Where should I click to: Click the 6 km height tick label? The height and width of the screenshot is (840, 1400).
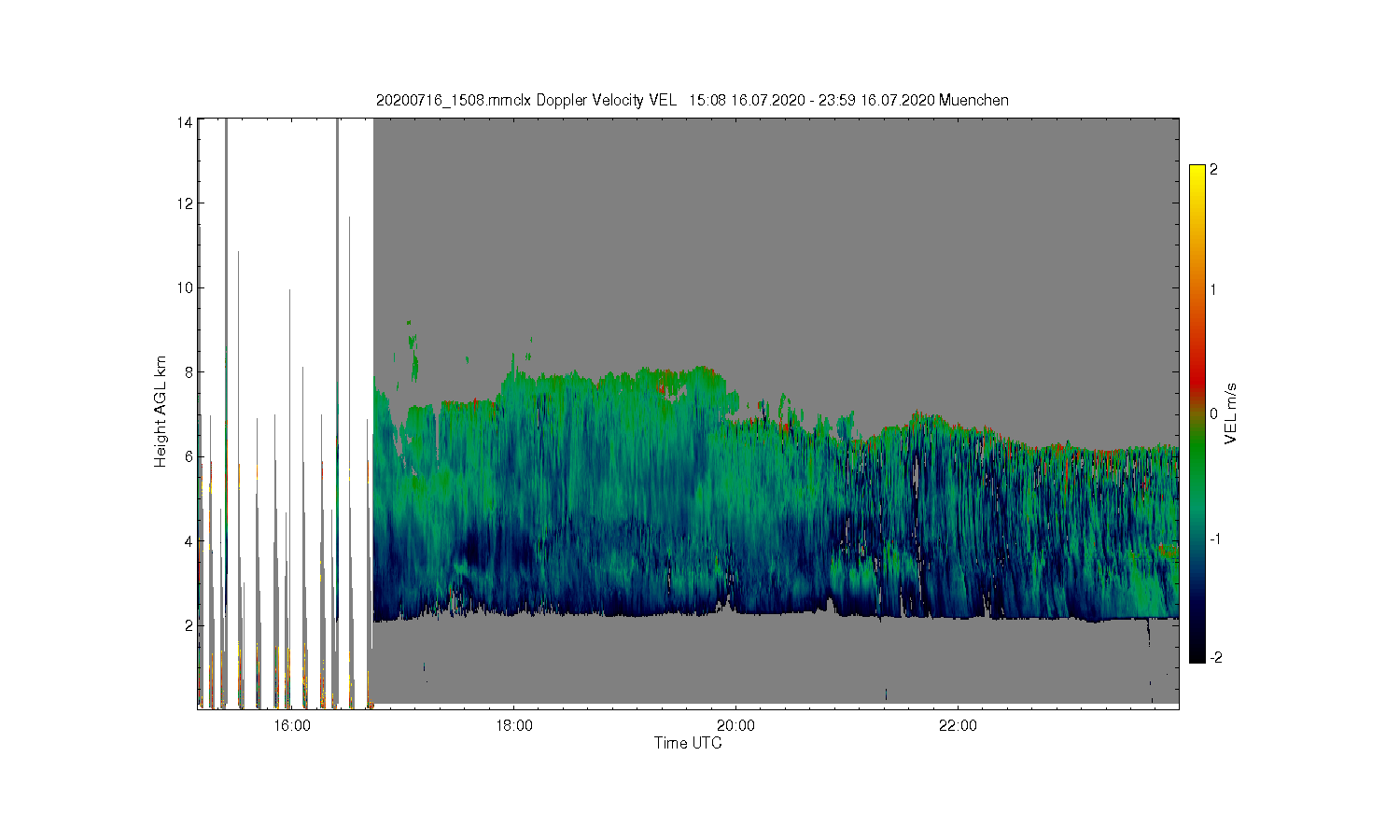[189, 456]
